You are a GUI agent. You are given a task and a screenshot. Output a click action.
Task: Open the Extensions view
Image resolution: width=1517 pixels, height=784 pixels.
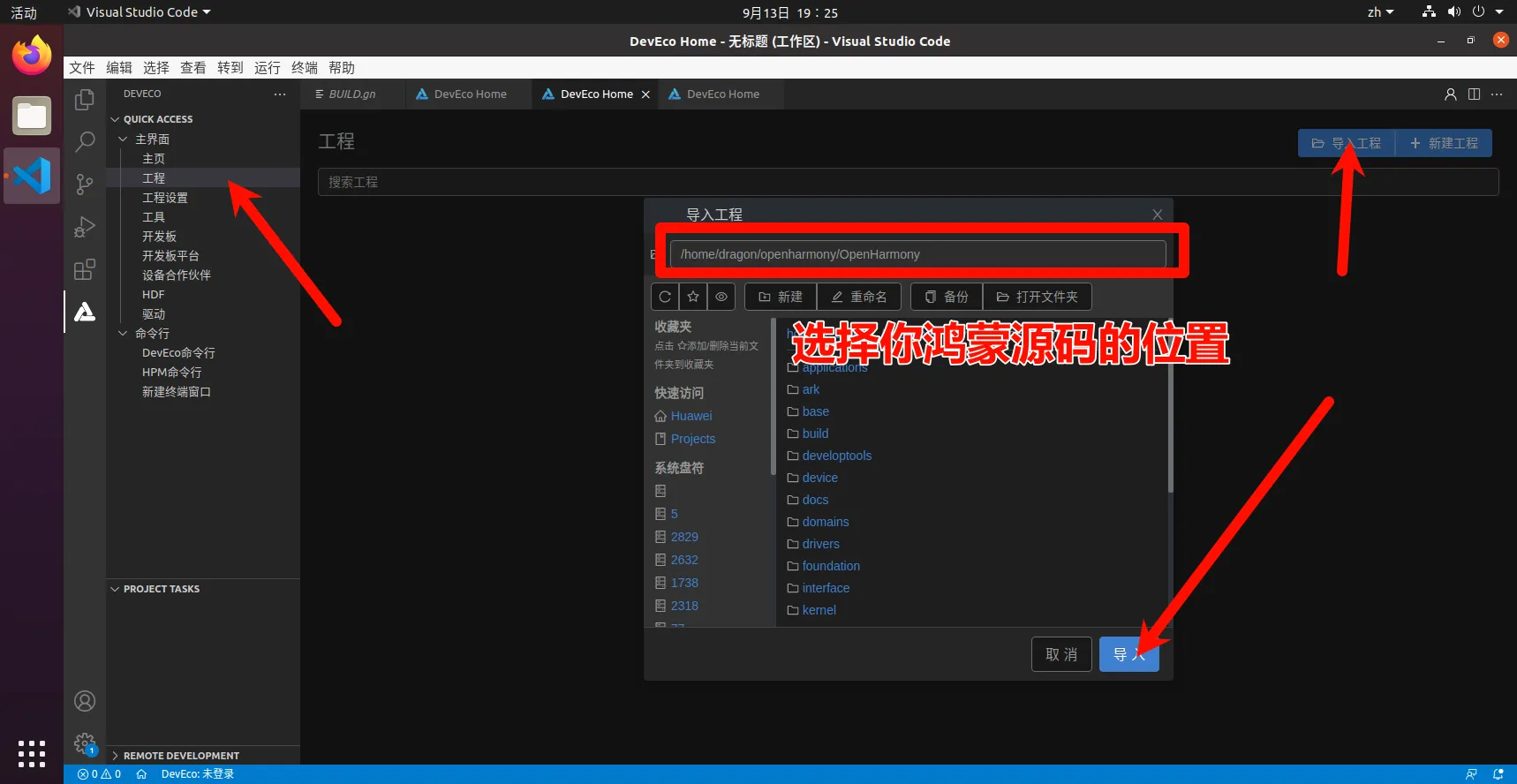(x=85, y=269)
